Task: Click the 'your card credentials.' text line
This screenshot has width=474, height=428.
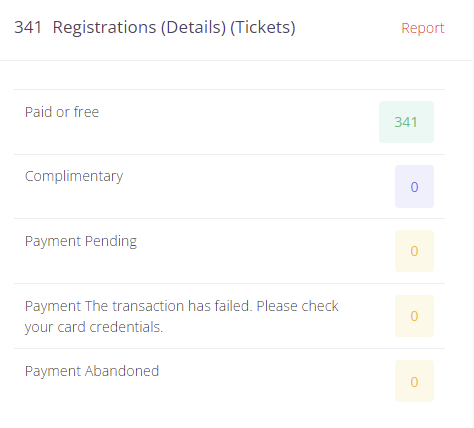Action: coord(94,327)
